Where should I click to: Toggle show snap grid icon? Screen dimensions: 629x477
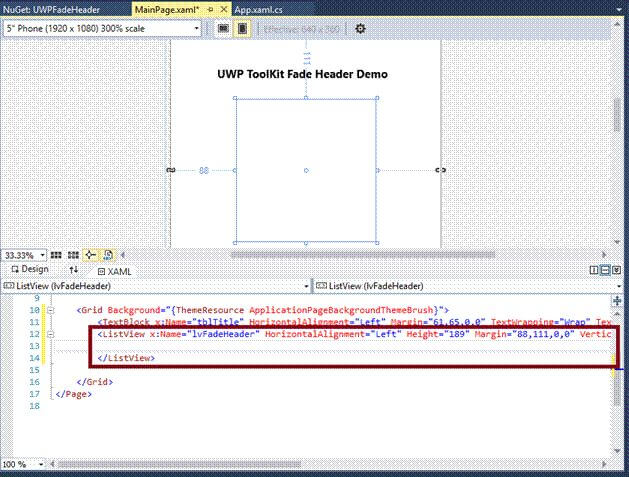tap(56, 255)
